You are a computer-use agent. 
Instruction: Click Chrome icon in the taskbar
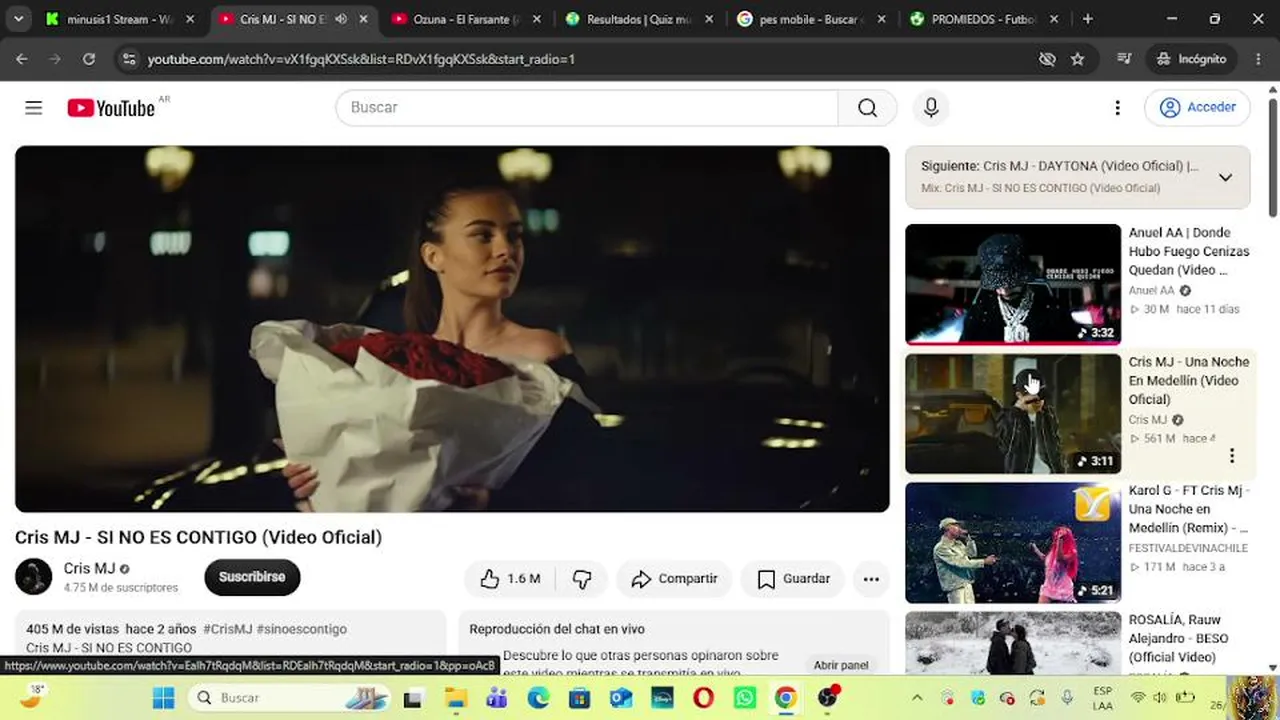tap(786, 697)
